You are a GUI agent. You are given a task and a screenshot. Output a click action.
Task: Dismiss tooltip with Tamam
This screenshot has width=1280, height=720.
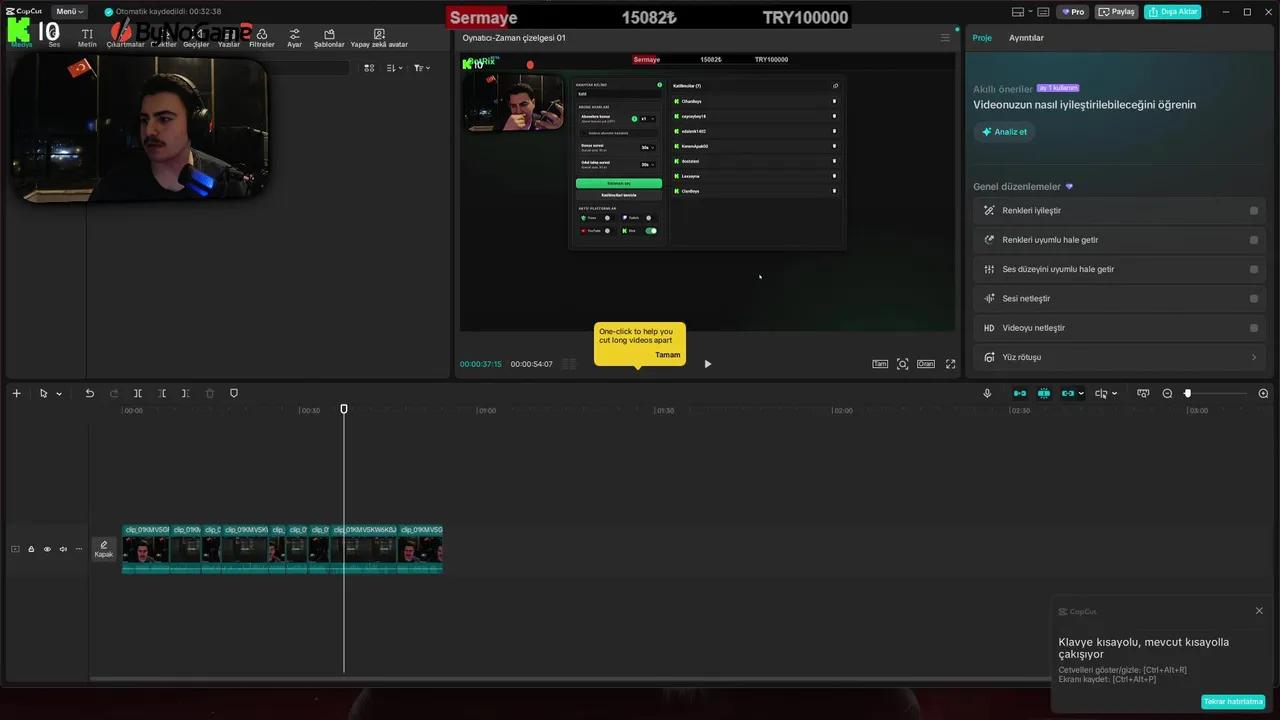coord(667,355)
